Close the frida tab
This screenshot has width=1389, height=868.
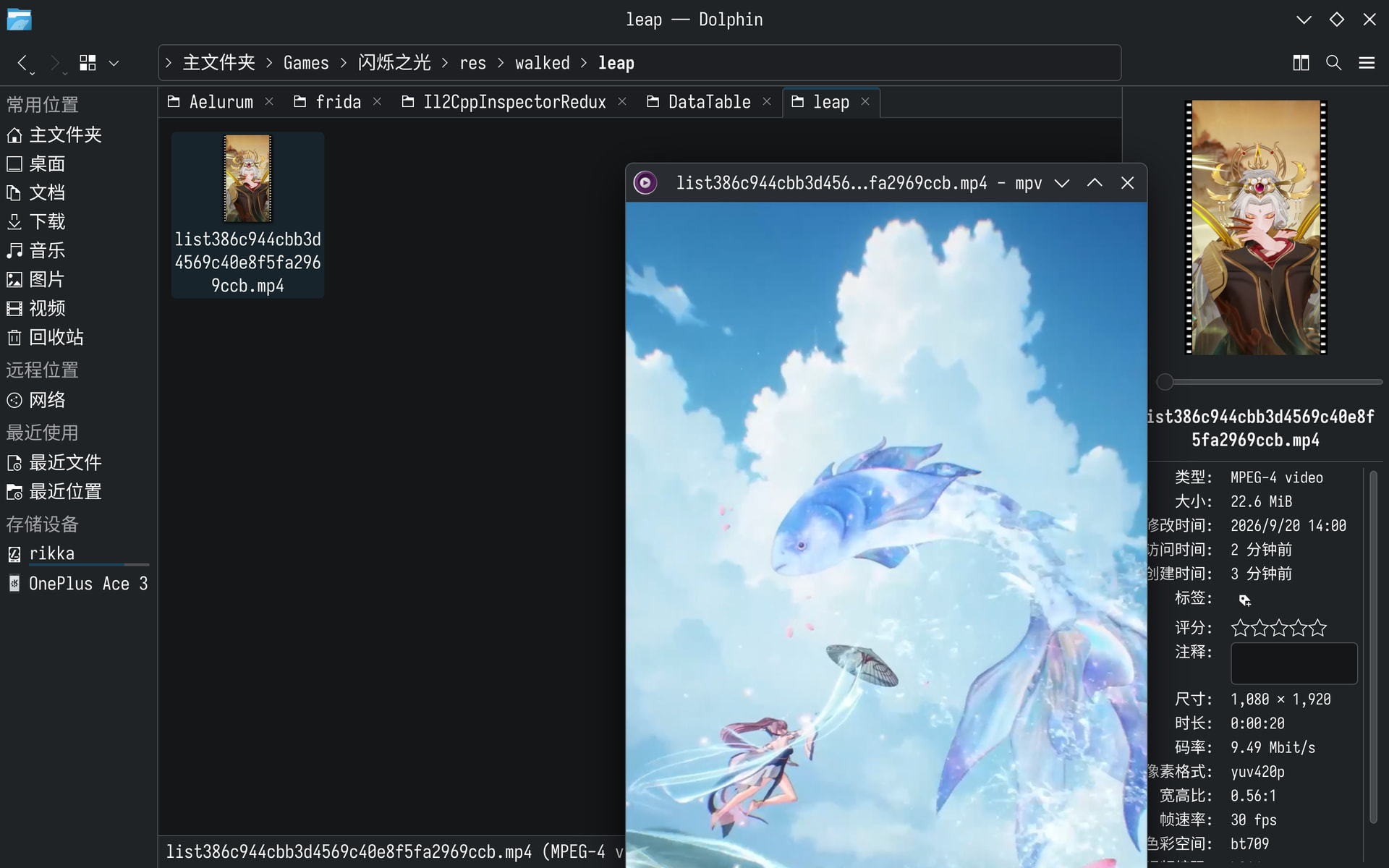click(377, 102)
